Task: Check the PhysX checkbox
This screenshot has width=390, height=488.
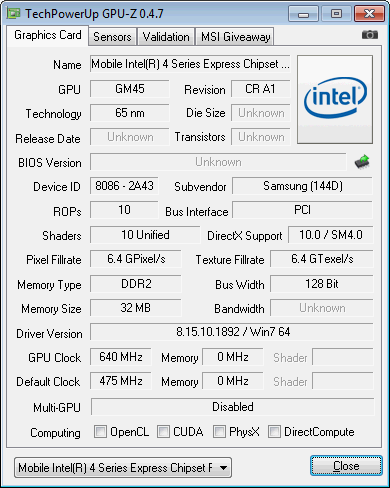Action: point(219,431)
